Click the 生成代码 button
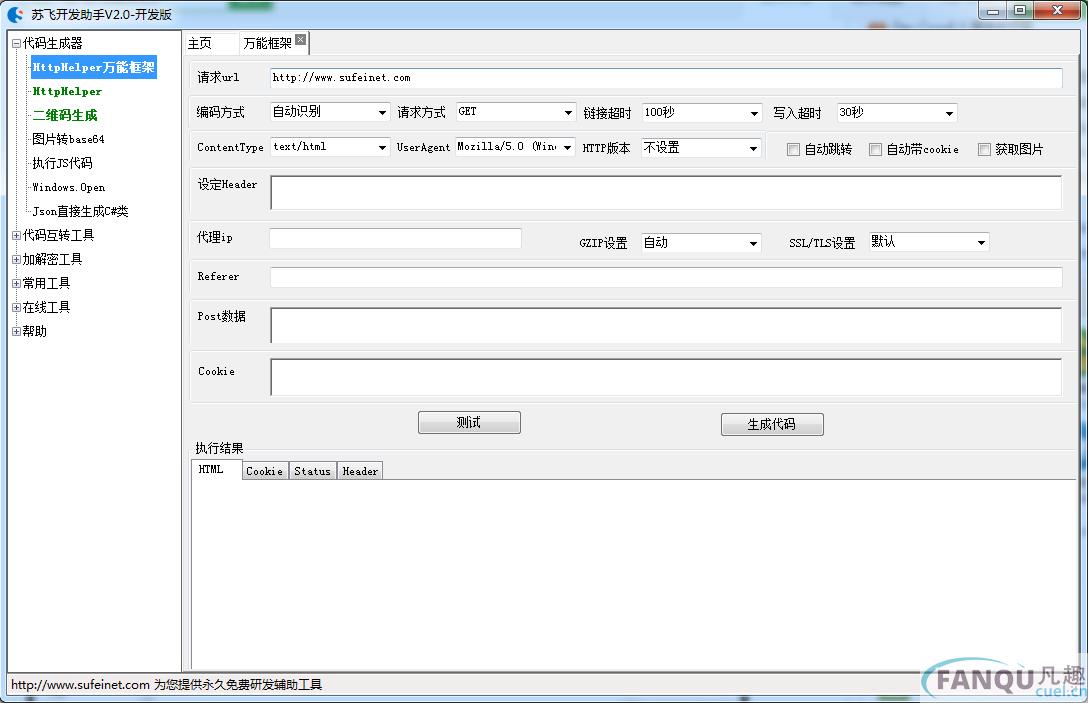This screenshot has height=703, width=1088. (771, 424)
